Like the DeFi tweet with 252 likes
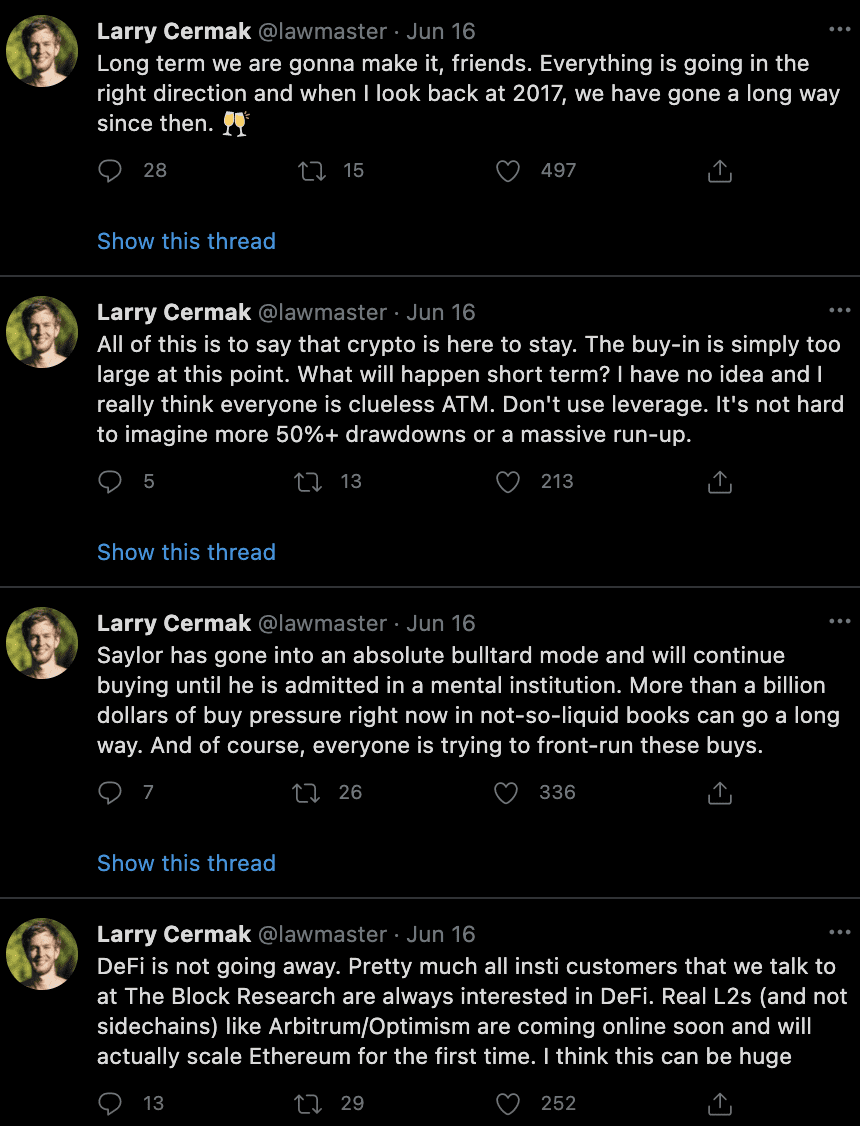Viewport: 860px width, 1126px height. [508, 1104]
